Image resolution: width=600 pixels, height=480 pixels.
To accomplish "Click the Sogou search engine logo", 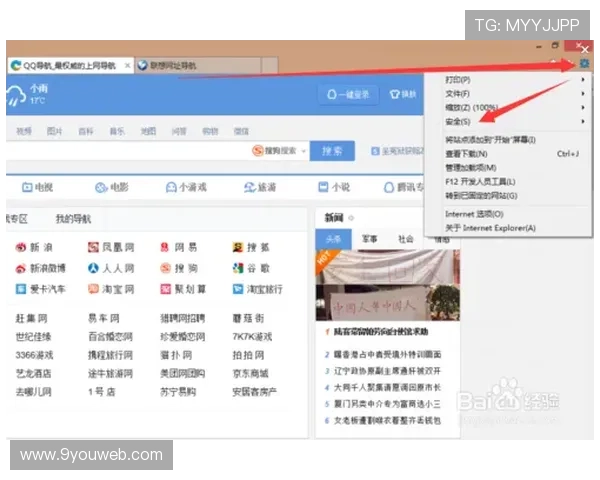I will pyautogui.click(x=258, y=150).
